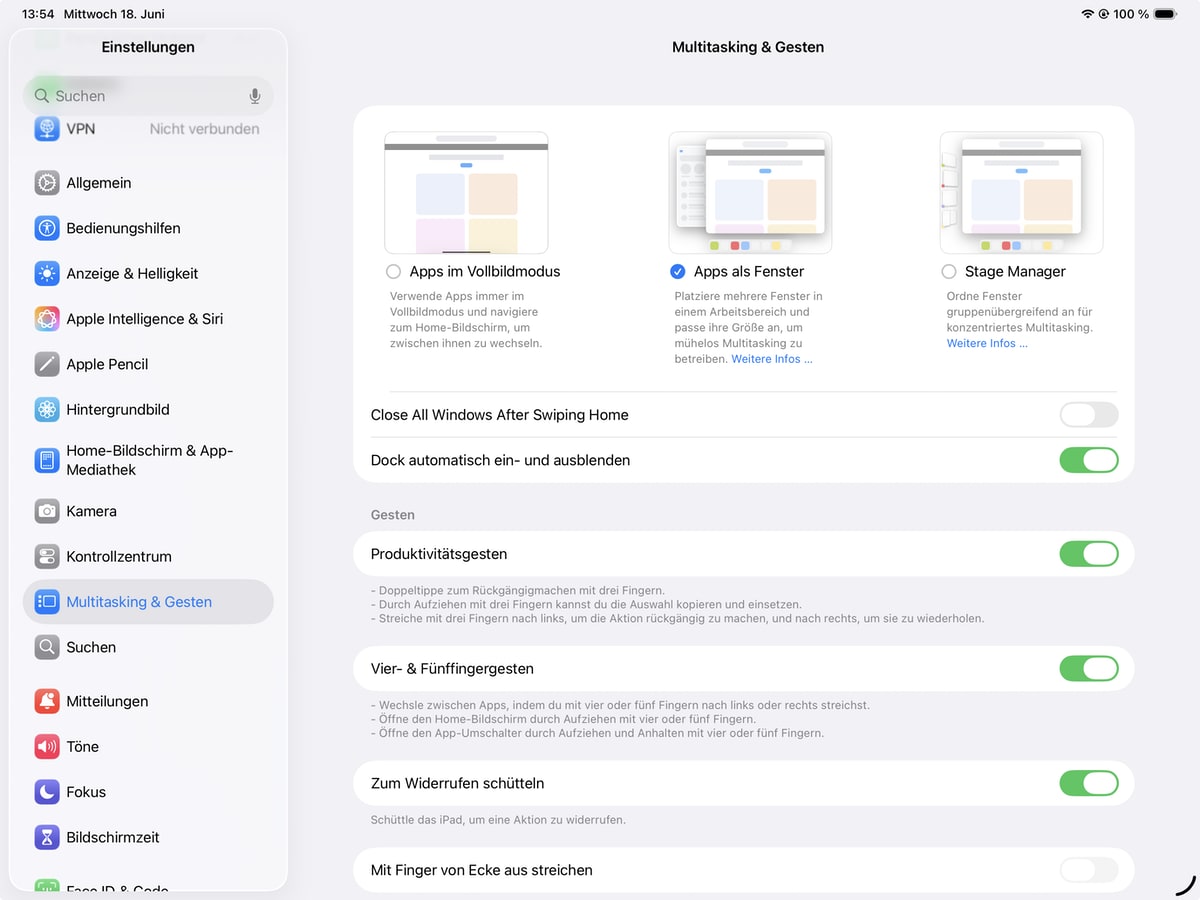The height and width of the screenshot is (900, 1200).
Task: Open the Allgemein gear icon
Action: (x=47, y=183)
